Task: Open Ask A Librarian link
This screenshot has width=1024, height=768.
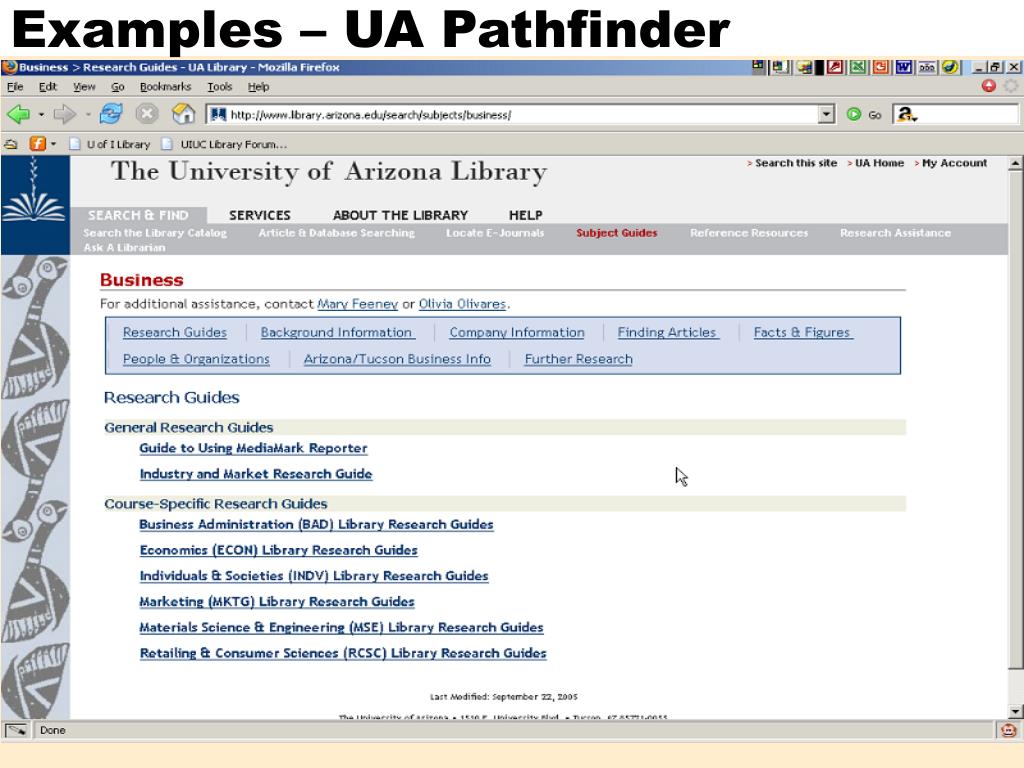Action: (124, 248)
